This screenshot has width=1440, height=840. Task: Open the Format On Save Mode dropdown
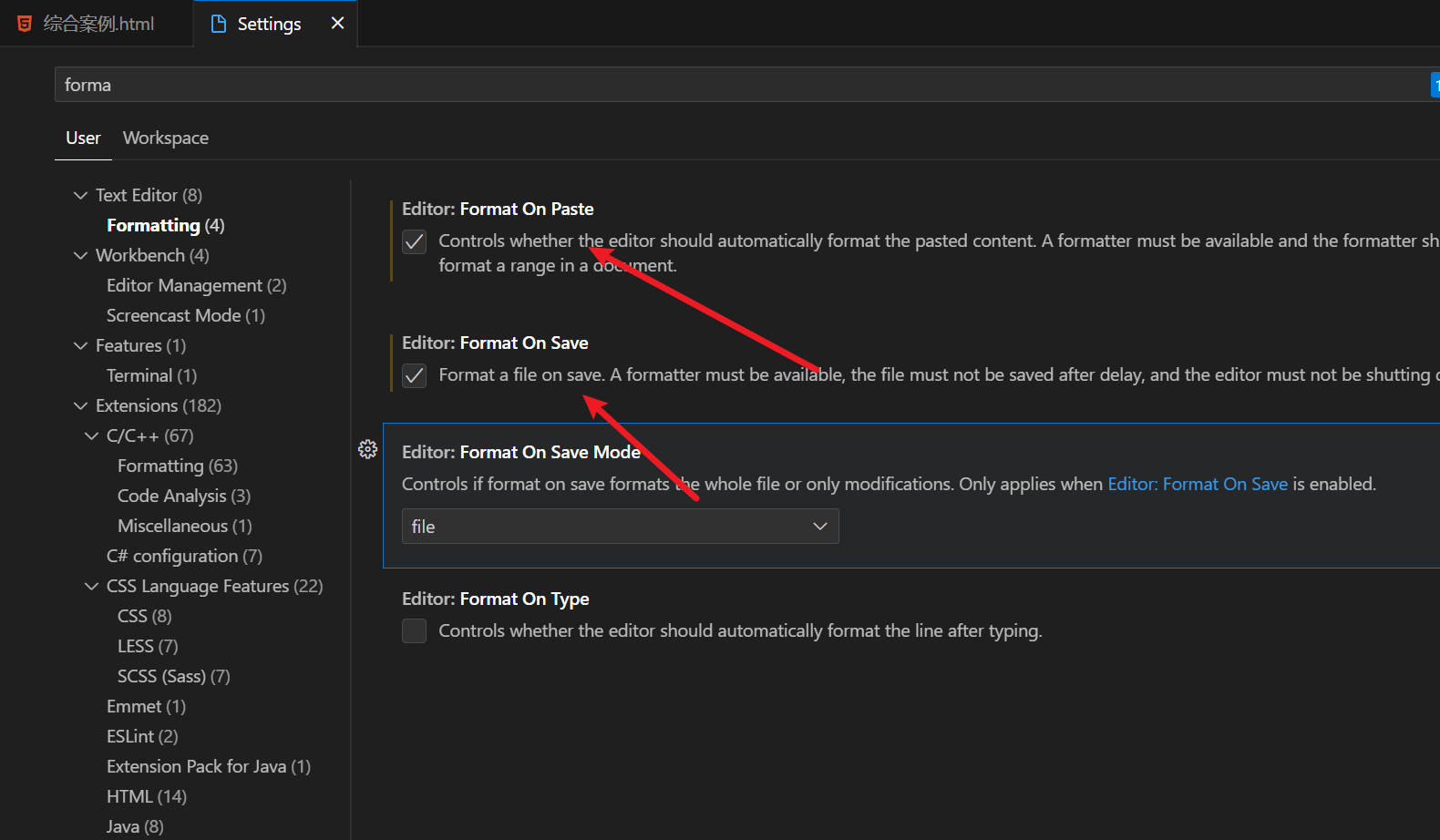[620, 527]
